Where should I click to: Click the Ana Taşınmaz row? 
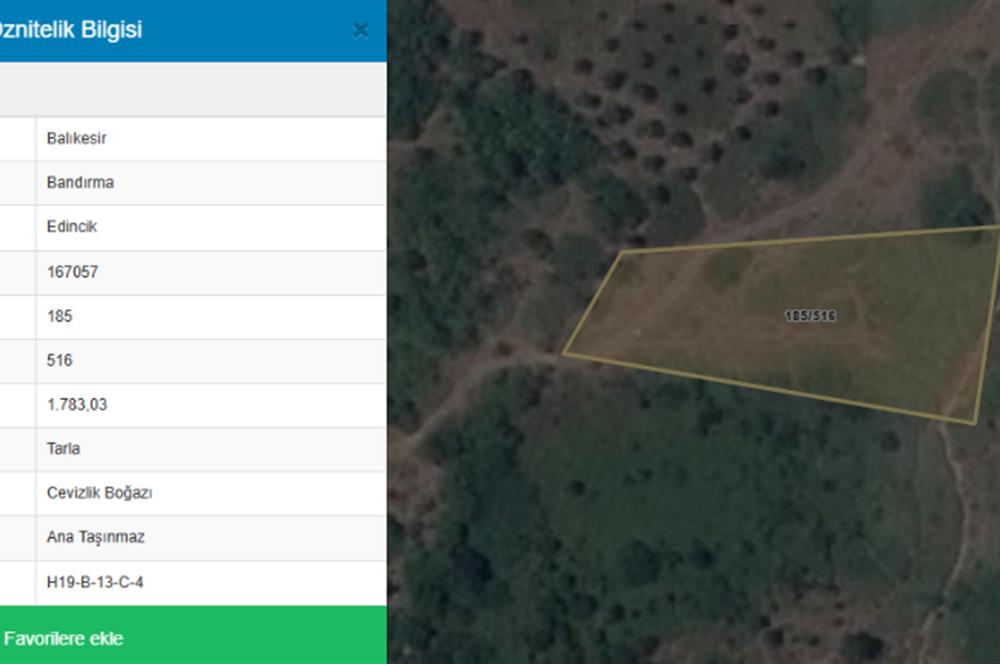pyautogui.click(x=193, y=538)
